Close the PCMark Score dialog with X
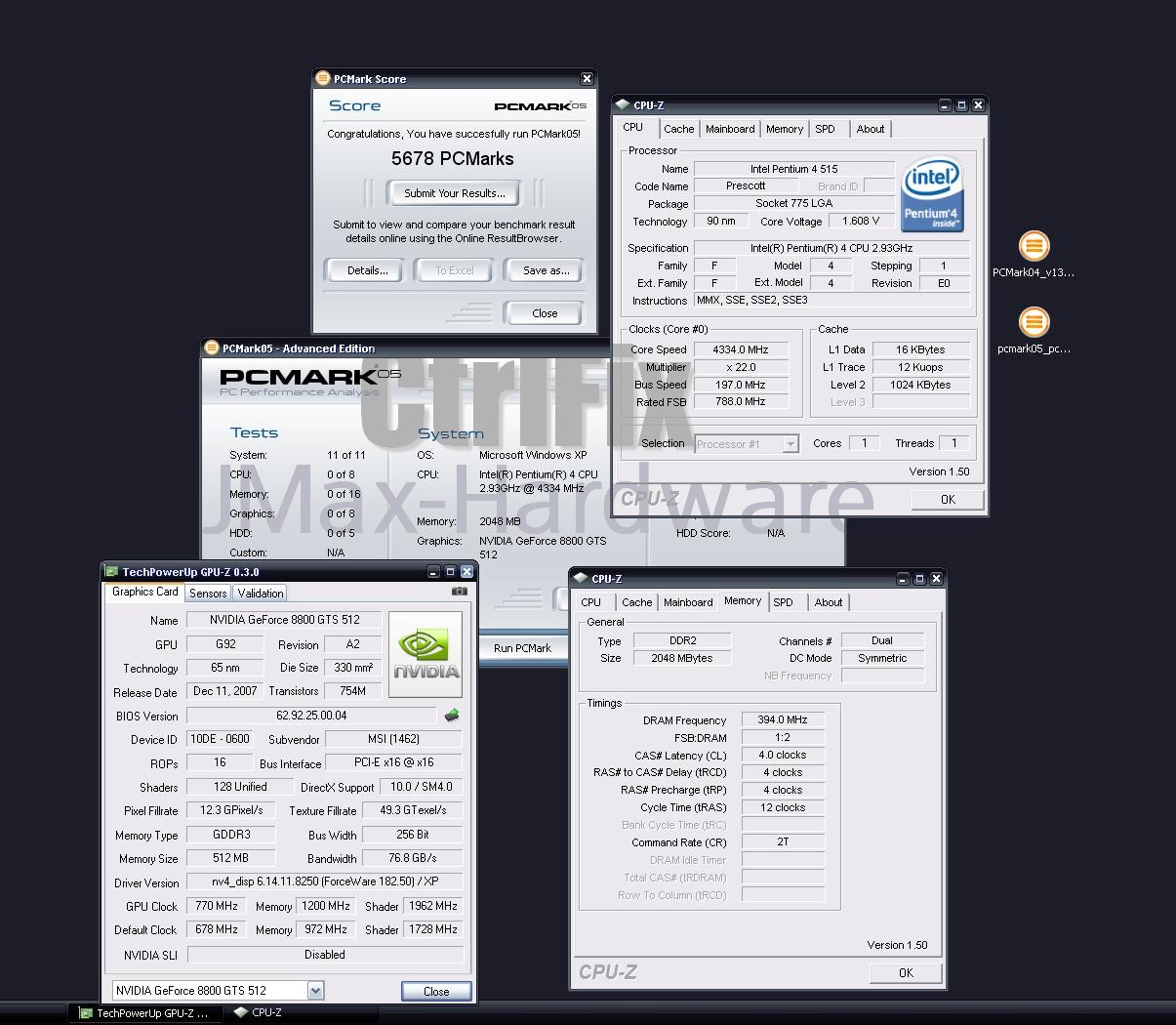Viewport: 1176px width, 1025px height. (587, 79)
